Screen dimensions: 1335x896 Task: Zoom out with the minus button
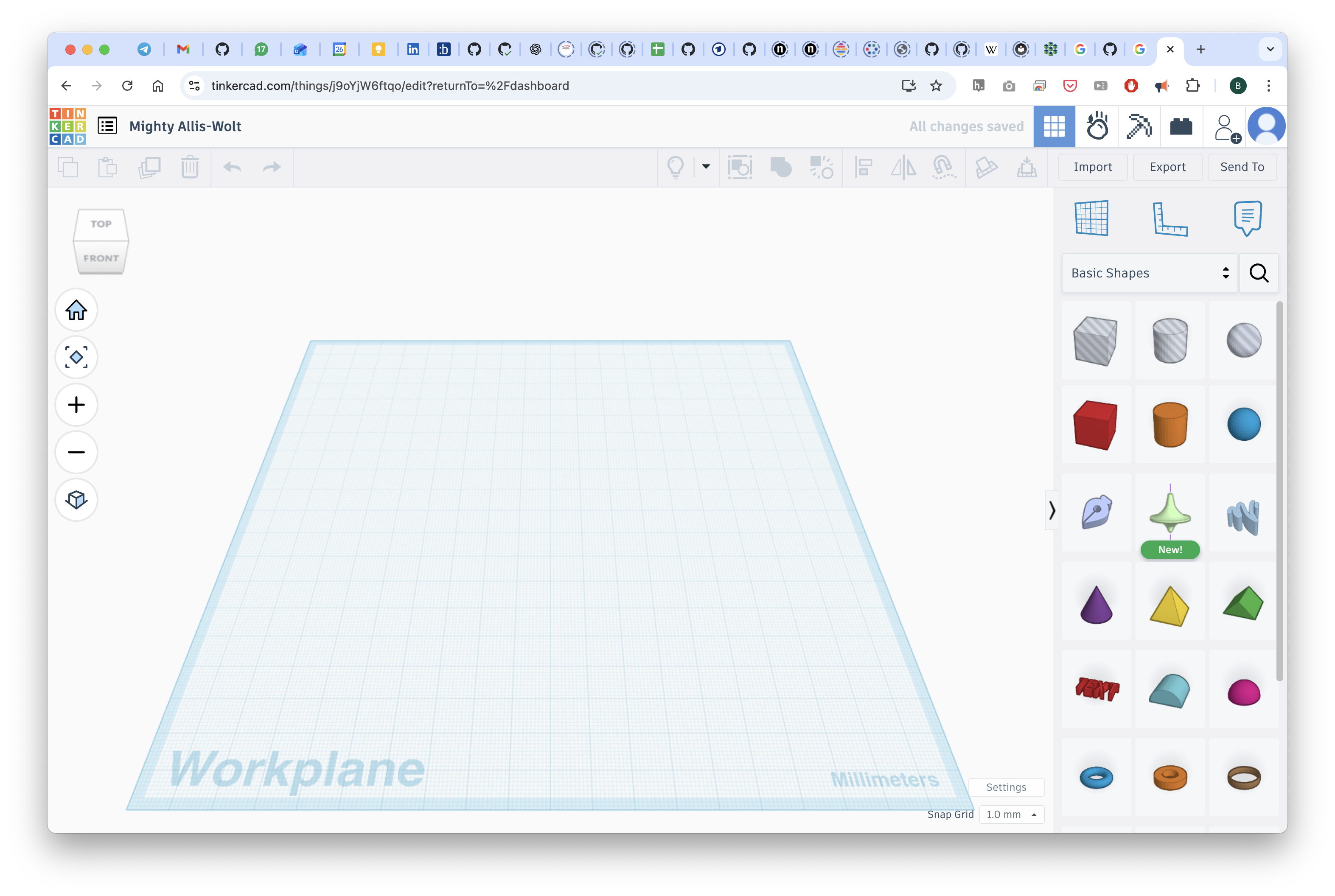point(76,453)
